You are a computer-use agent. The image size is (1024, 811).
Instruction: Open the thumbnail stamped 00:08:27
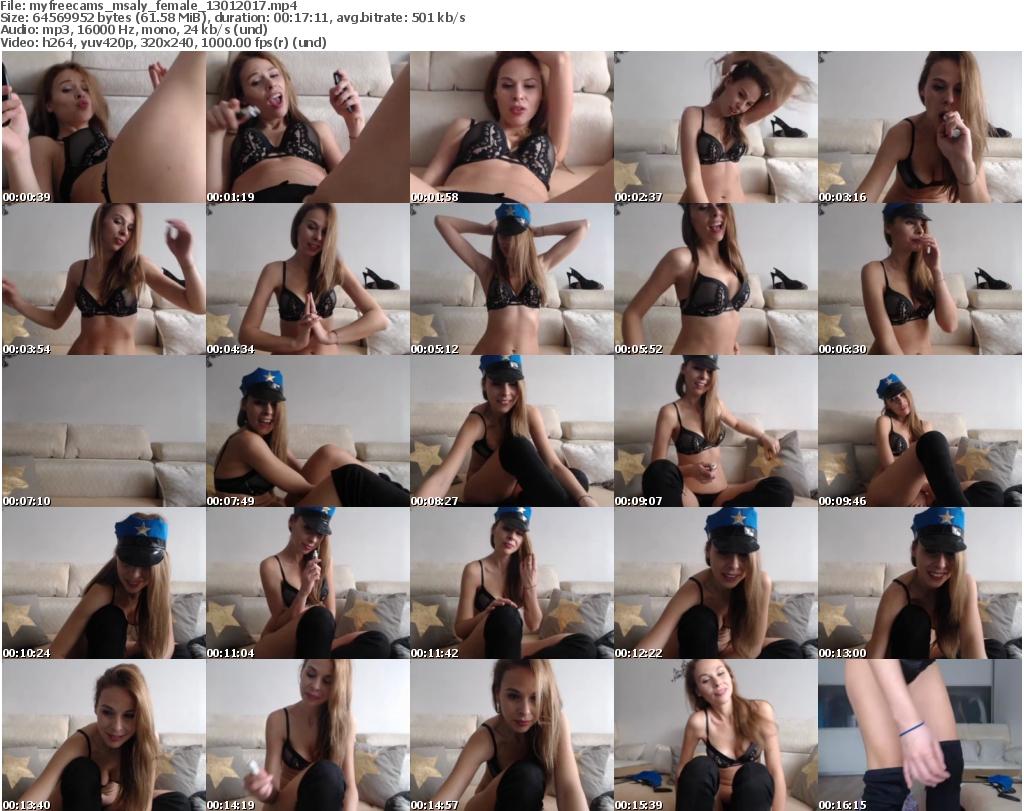(x=511, y=432)
